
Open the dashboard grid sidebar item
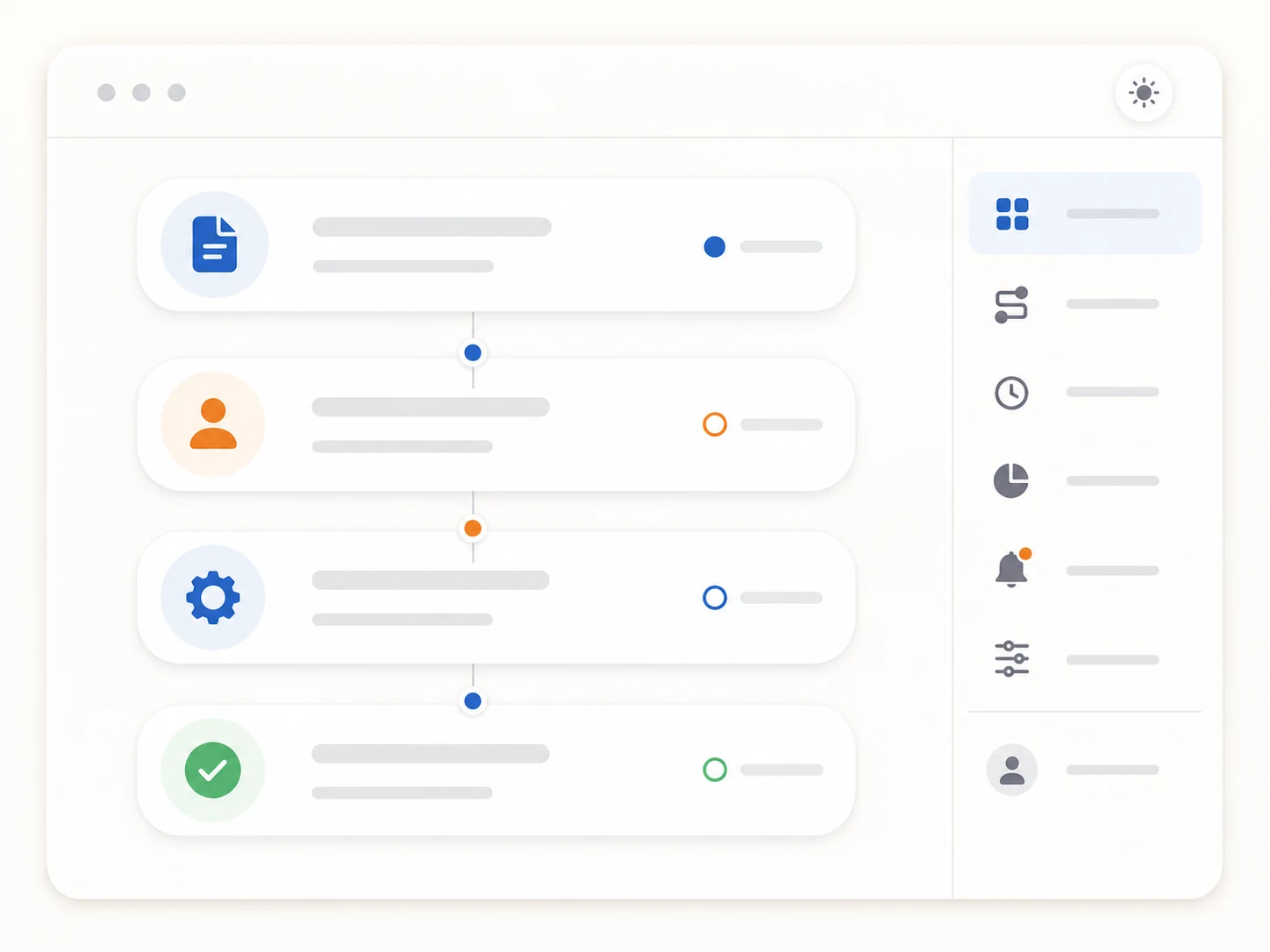pyautogui.click(x=1085, y=213)
